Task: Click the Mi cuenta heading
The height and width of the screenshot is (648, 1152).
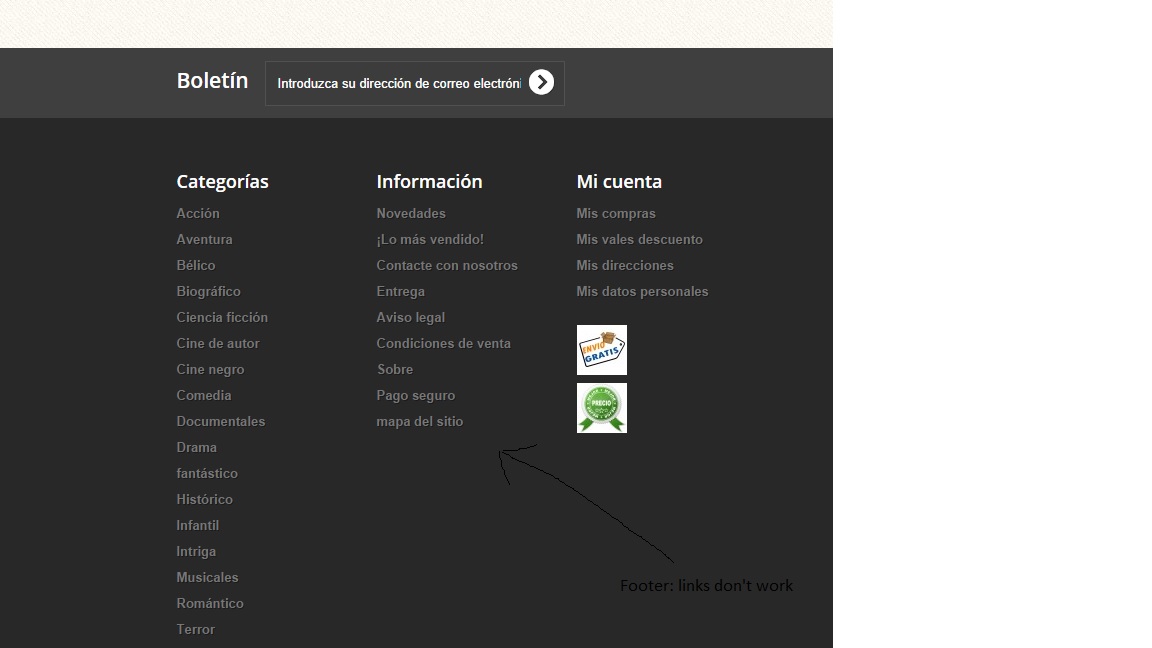Action: (619, 181)
